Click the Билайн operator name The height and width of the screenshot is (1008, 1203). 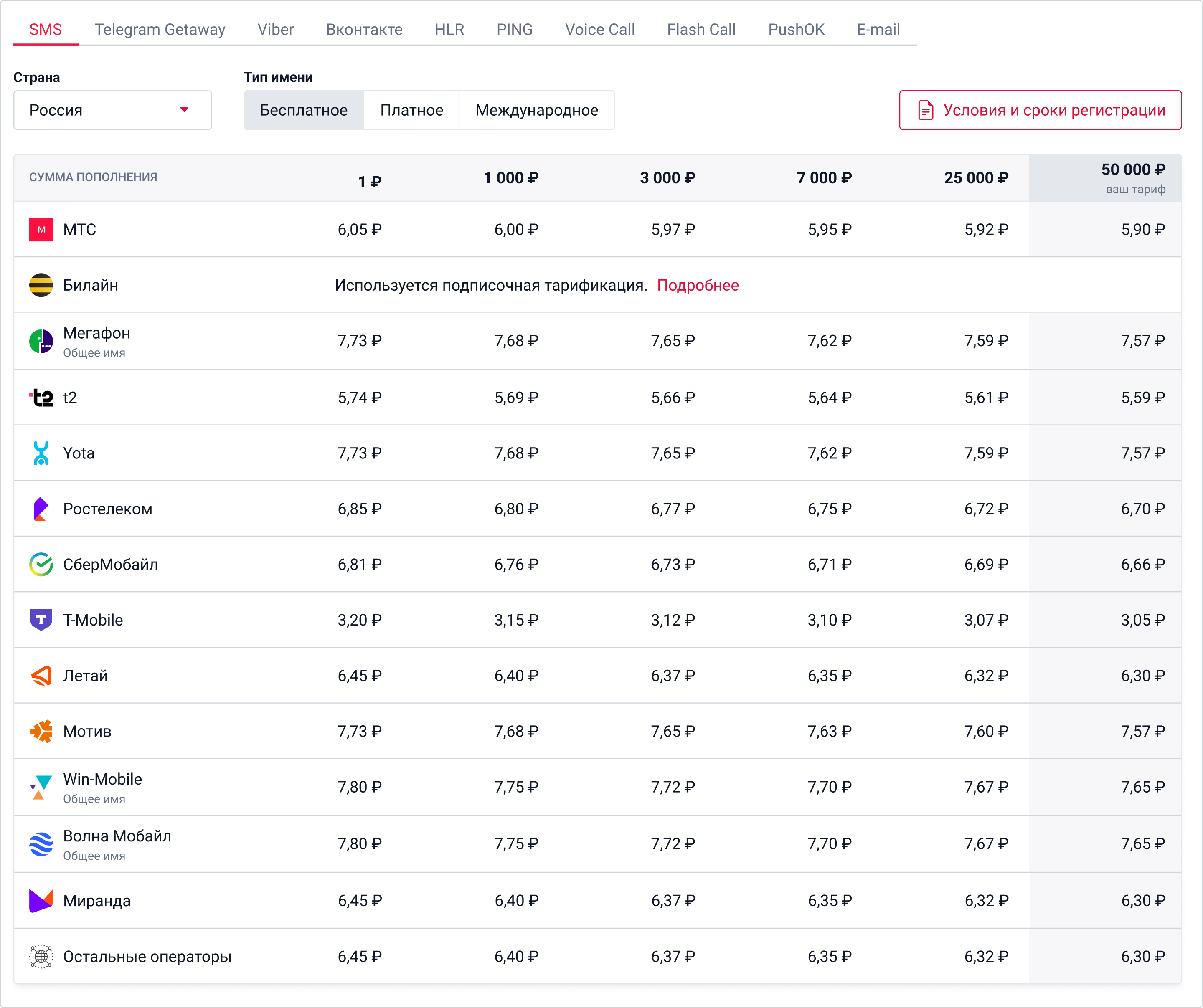pyautogui.click(x=91, y=285)
